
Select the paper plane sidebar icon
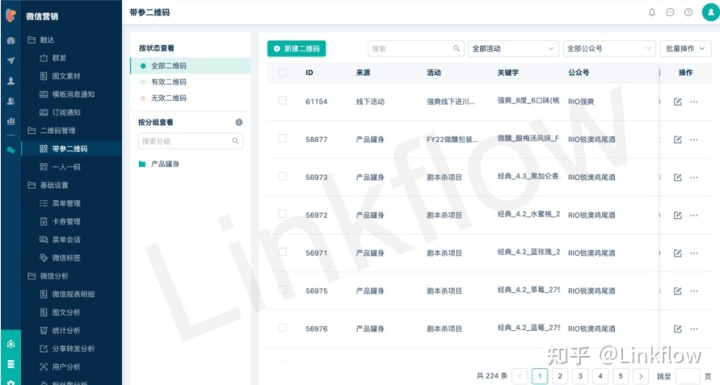pyautogui.click(x=11, y=61)
